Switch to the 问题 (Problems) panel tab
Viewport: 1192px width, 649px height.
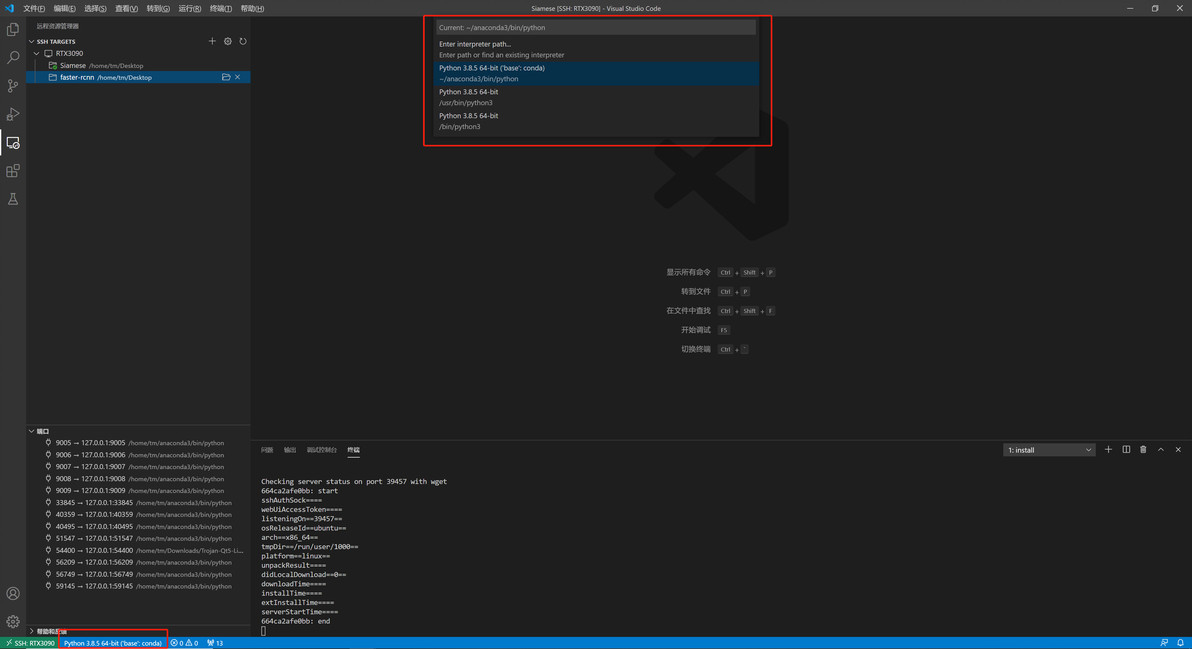click(267, 450)
